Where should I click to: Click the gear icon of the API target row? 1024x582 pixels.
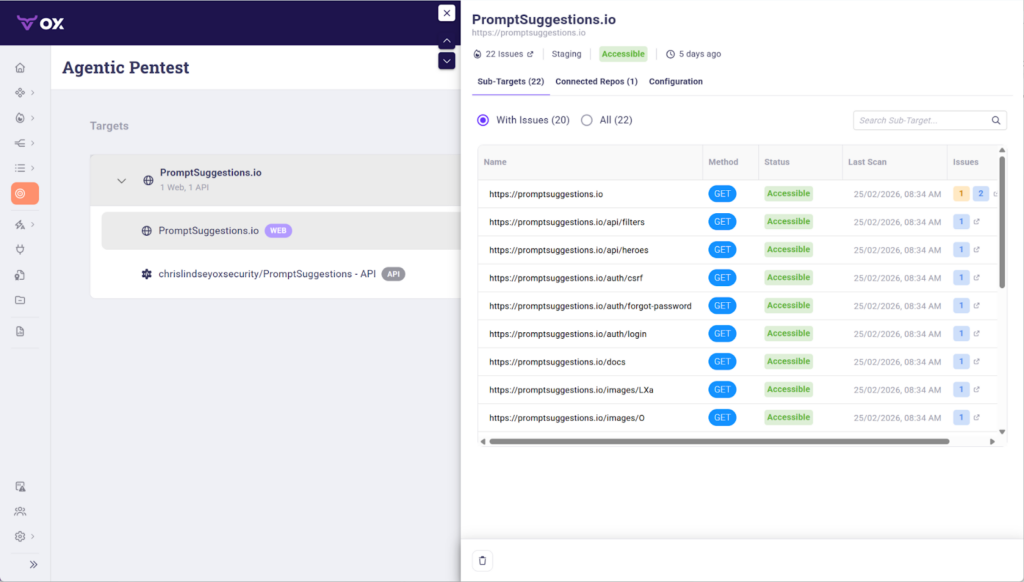click(x=146, y=274)
